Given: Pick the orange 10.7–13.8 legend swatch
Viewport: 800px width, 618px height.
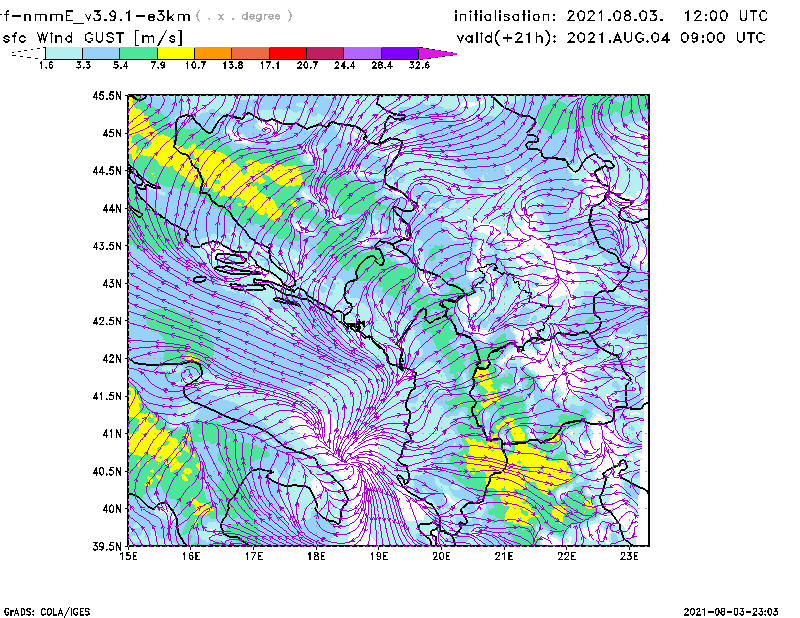Looking at the screenshot, I should click(x=213, y=53).
